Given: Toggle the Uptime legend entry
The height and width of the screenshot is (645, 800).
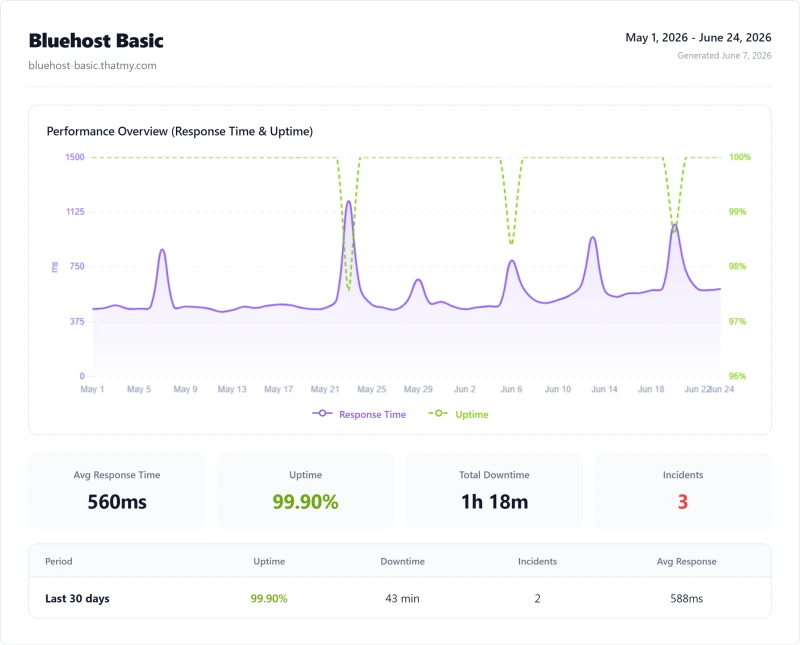Looking at the screenshot, I should 458,414.
